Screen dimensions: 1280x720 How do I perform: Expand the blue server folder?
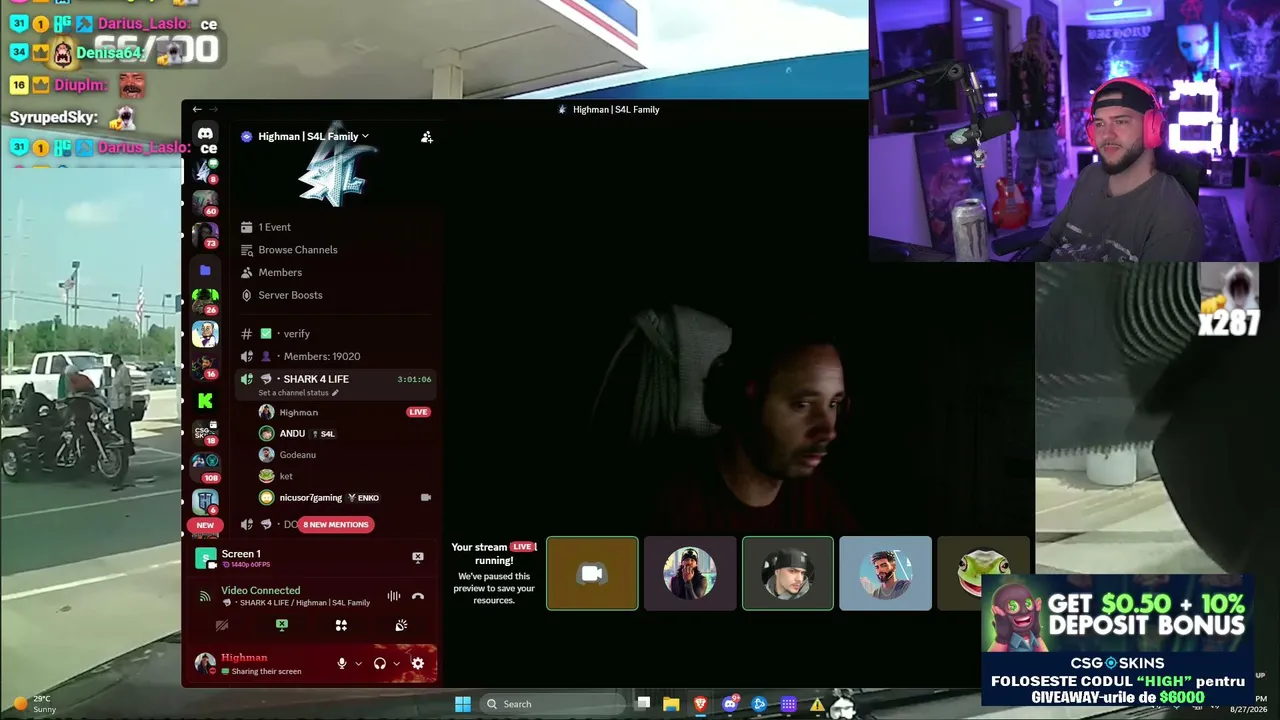(x=205, y=270)
